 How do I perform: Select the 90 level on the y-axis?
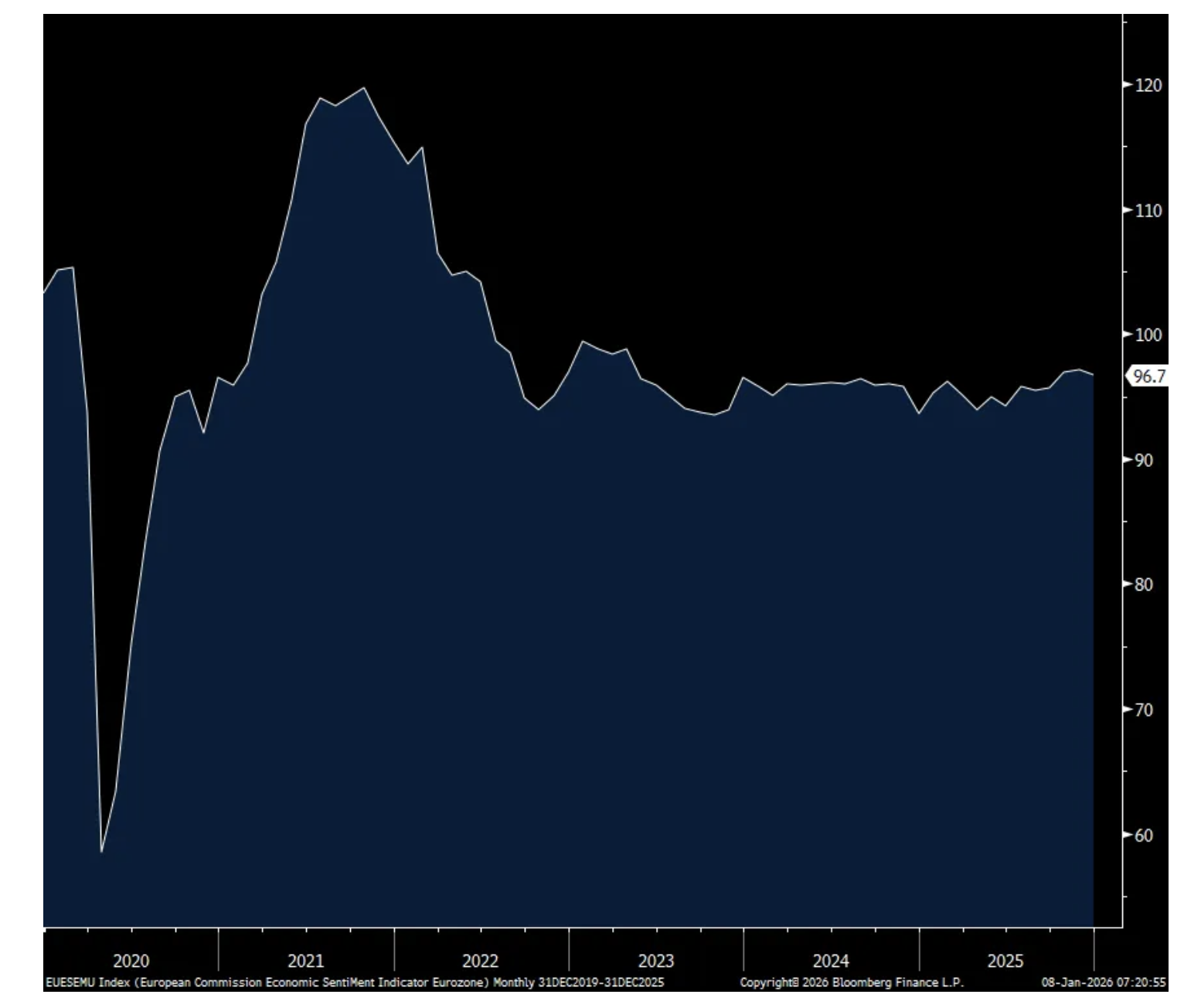point(1143,460)
